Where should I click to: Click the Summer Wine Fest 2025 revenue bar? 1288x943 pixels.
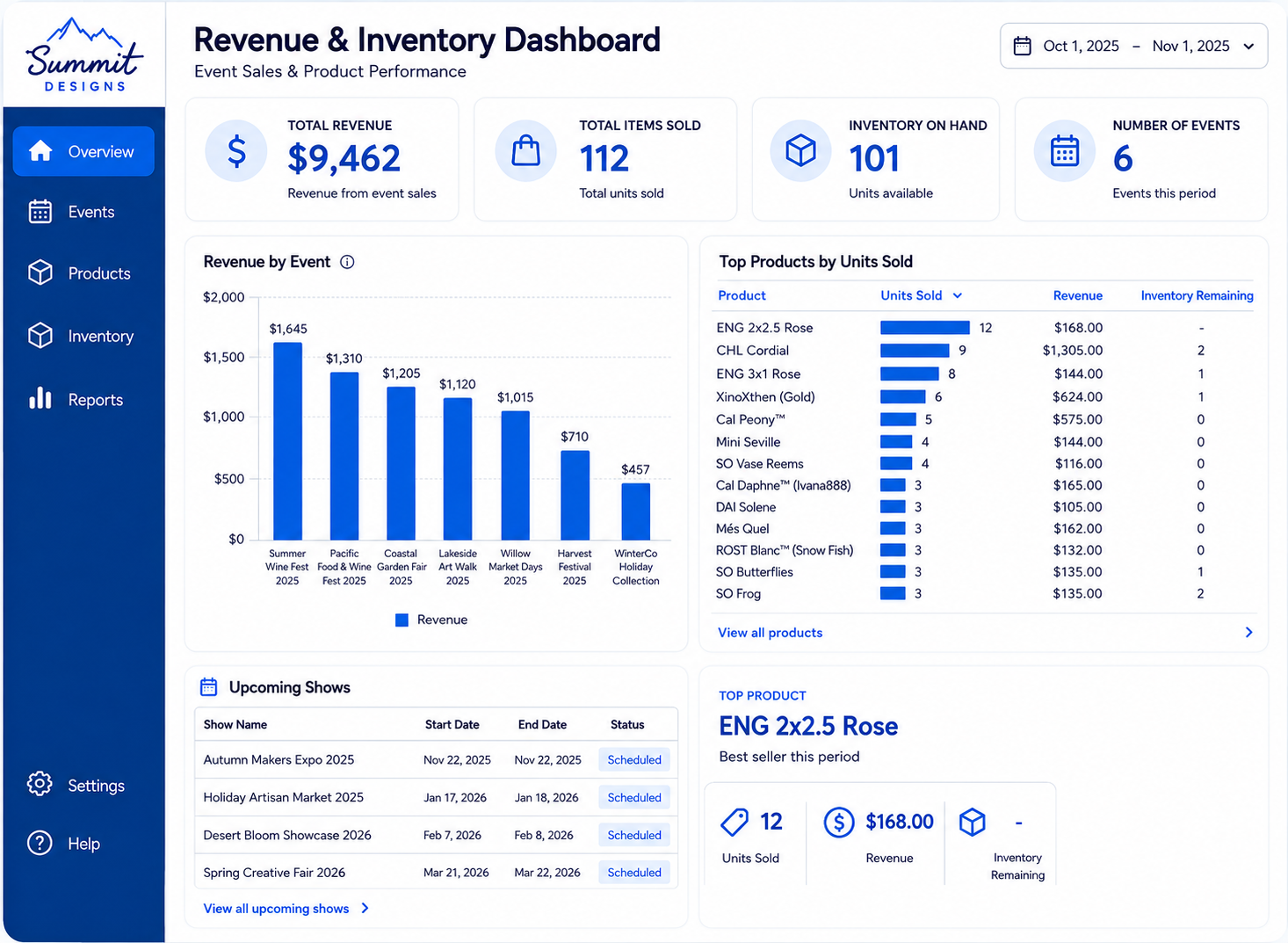(288, 441)
